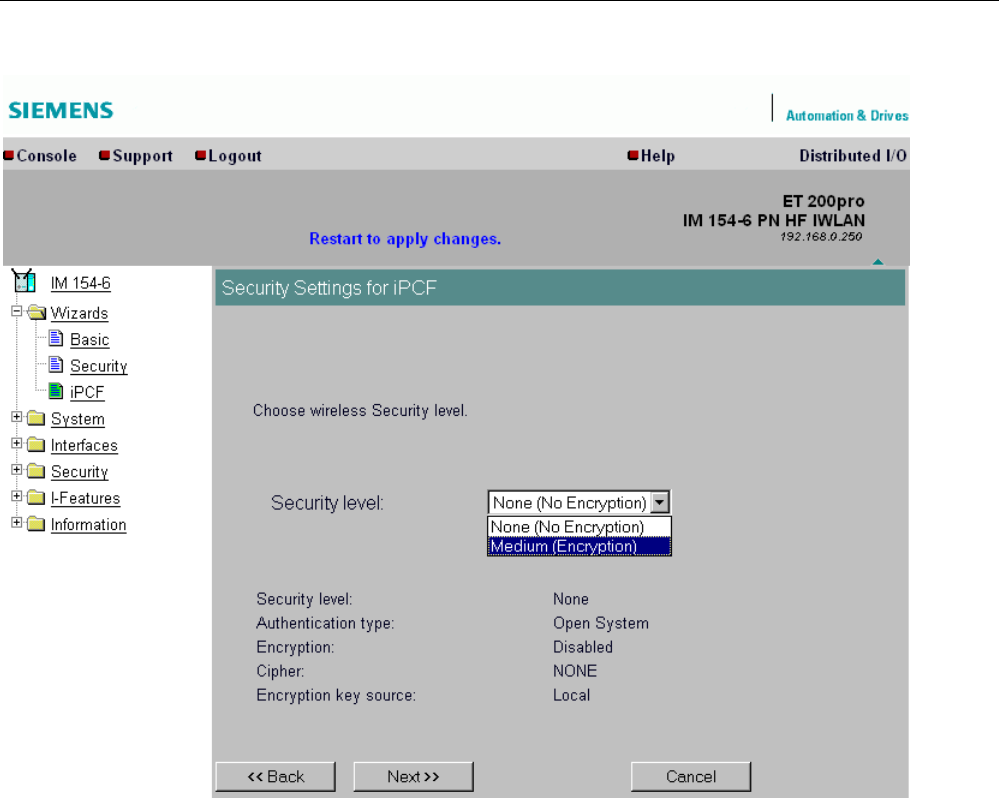Click the IP address 192.168.0.250
The width and height of the screenshot is (999, 798).
coord(821,237)
